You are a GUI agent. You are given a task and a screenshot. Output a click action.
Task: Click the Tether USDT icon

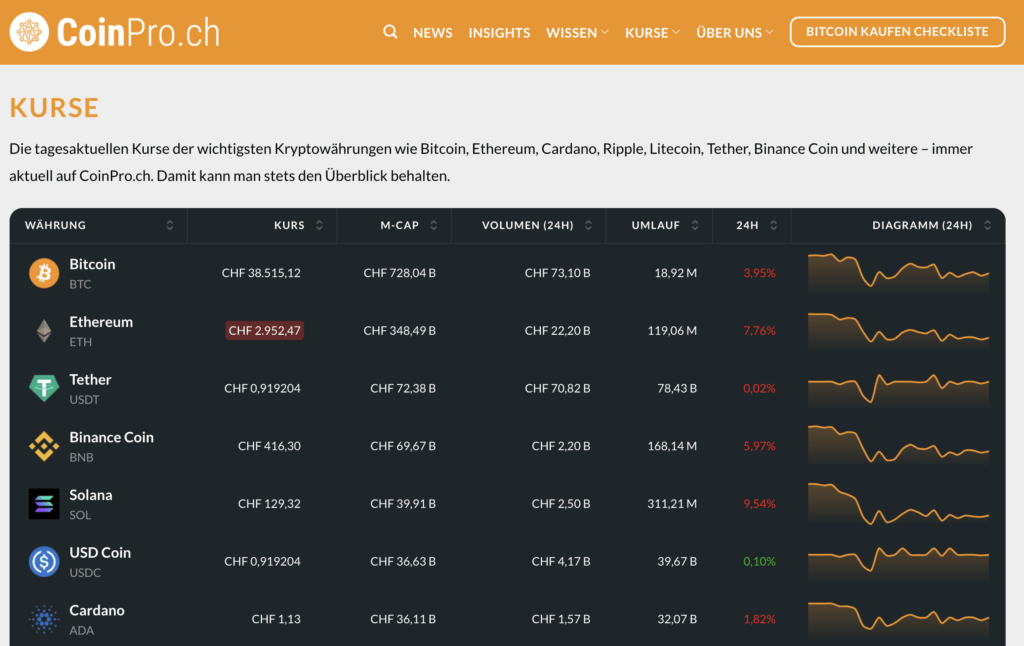click(43, 388)
